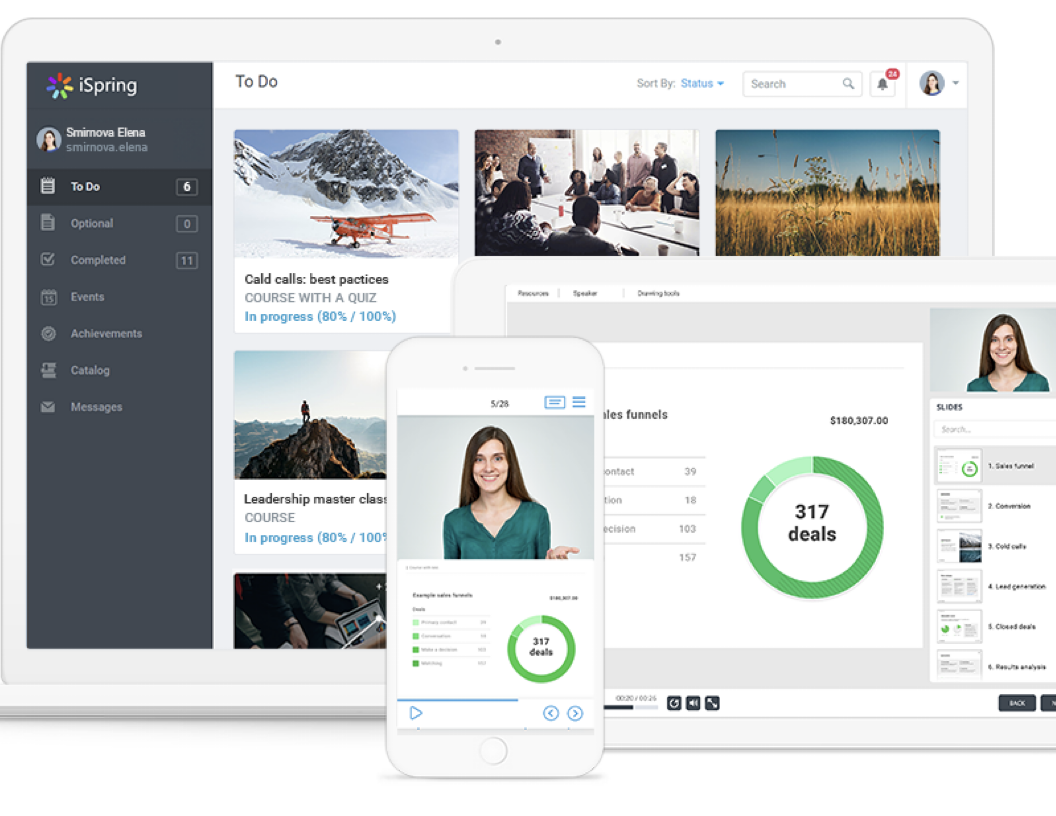Open the Status sort dropdown
Image resolution: width=1056 pixels, height=816 pixels.
(700, 84)
